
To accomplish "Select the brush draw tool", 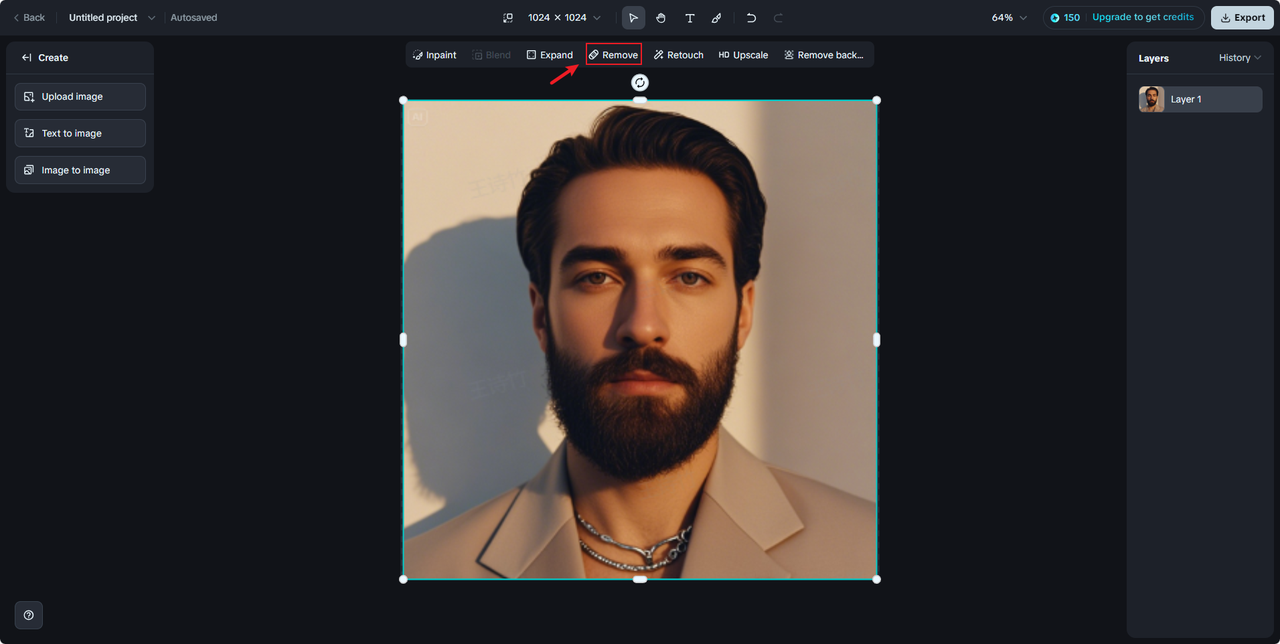I will pos(717,18).
